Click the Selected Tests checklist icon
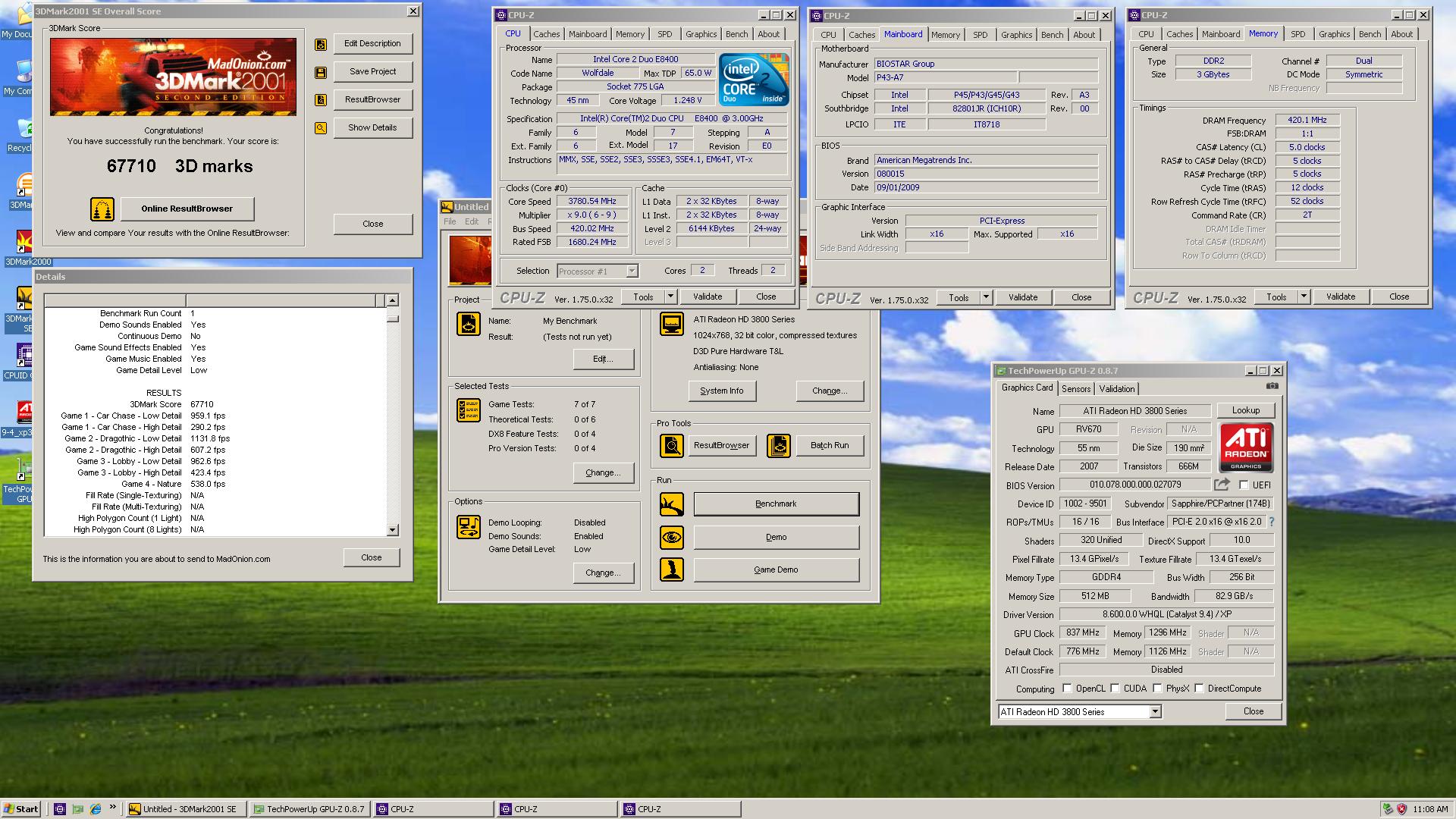1456x819 pixels. 468,410
